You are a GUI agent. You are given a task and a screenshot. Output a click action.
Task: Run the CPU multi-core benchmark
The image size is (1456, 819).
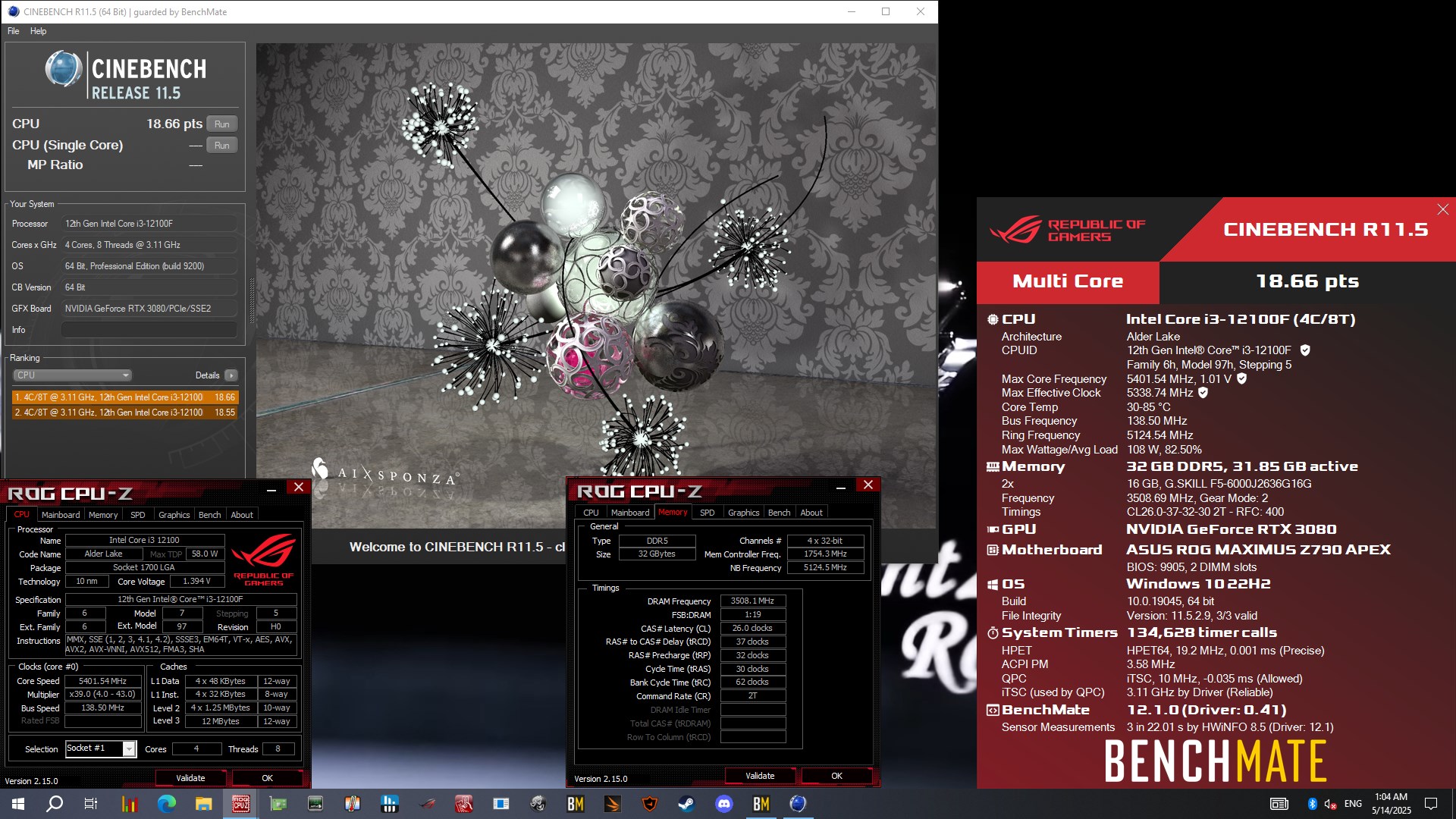pyautogui.click(x=222, y=124)
